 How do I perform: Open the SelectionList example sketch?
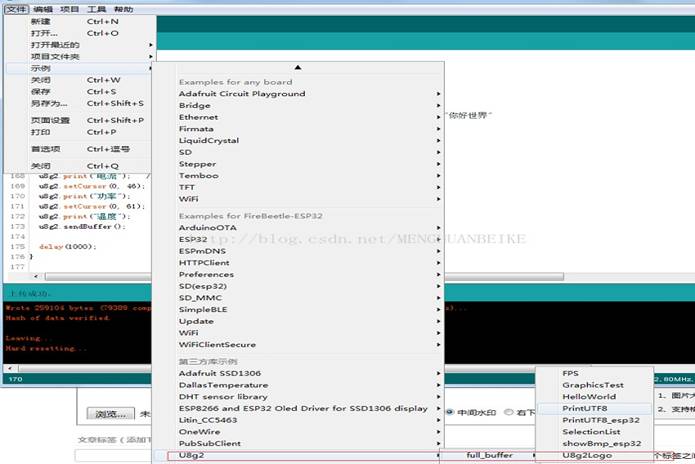(x=595, y=432)
